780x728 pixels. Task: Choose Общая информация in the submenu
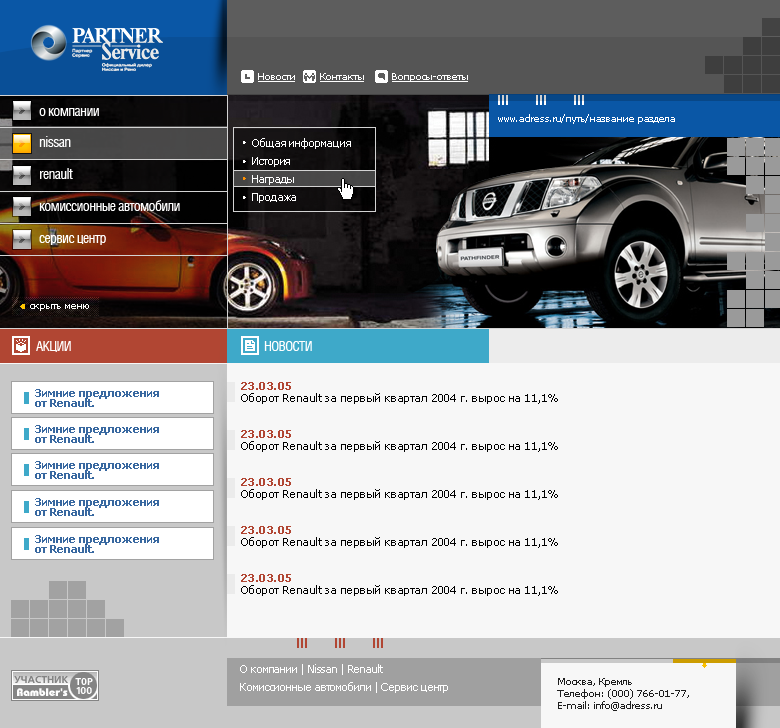301,143
